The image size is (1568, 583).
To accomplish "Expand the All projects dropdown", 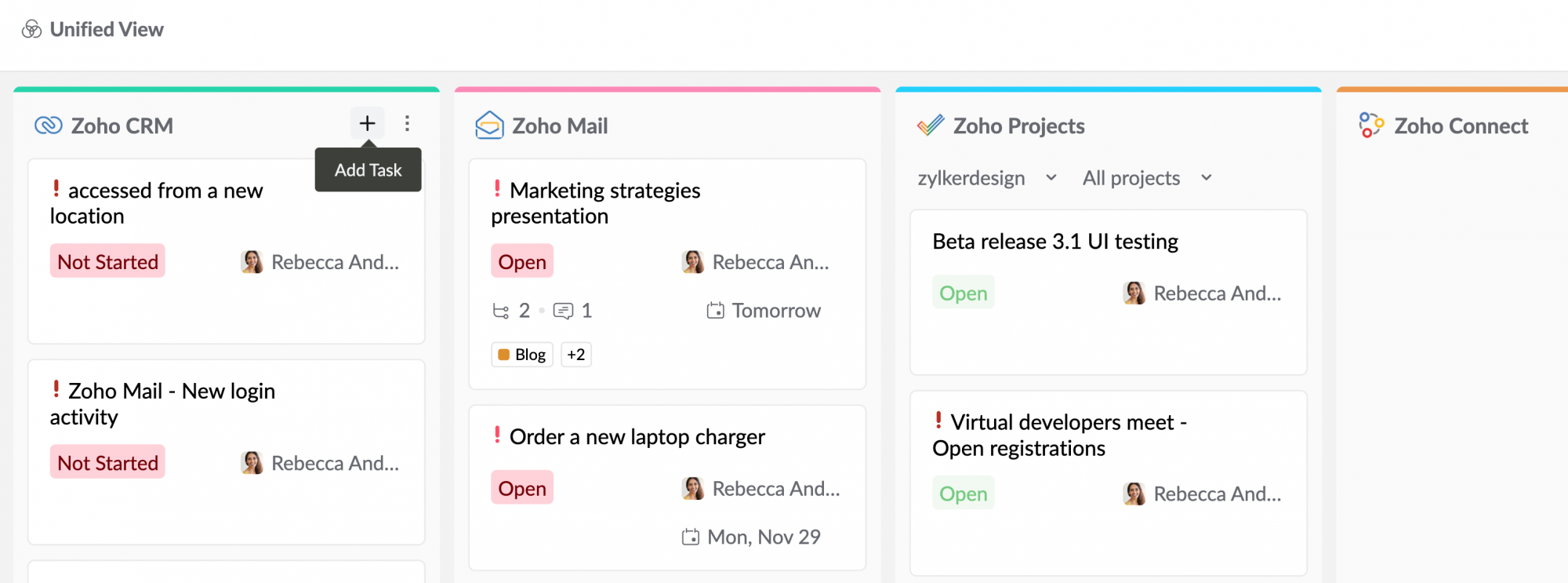I will pyautogui.click(x=1207, y=178).
